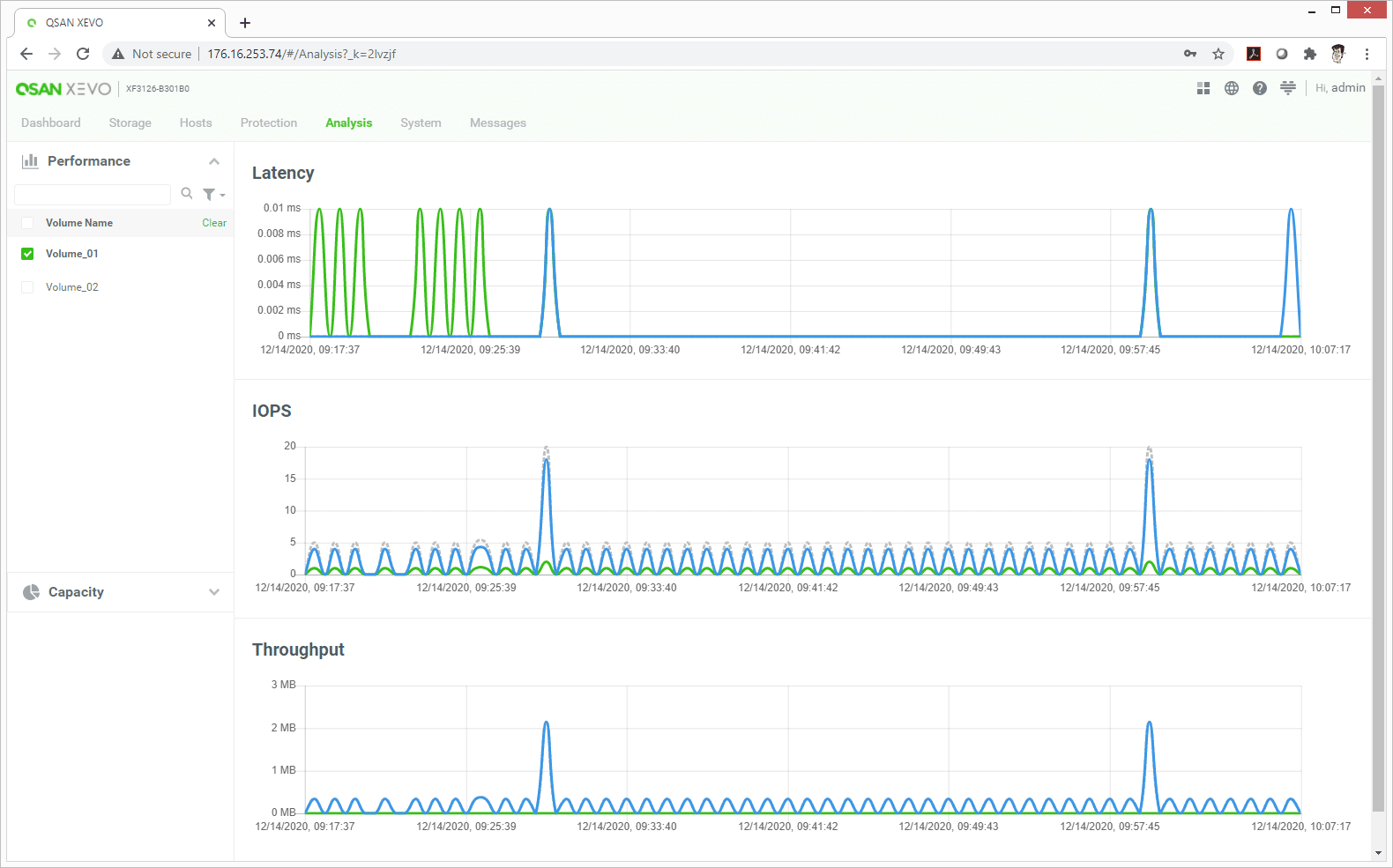Click the browser forward arrow
Screen dimensions: 1393x868
tap(55, 54)
